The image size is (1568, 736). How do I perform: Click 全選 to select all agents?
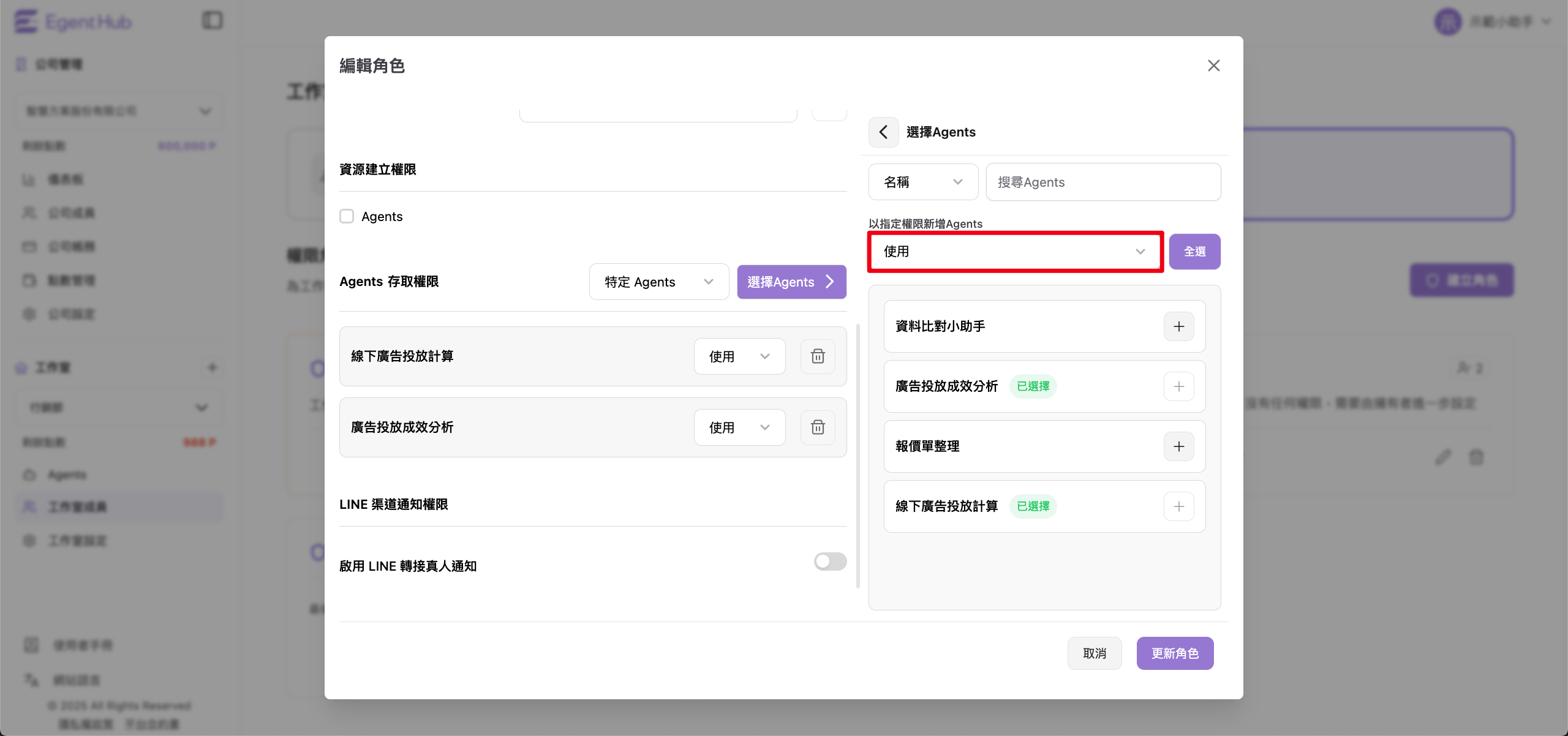tap(1194, 252)
